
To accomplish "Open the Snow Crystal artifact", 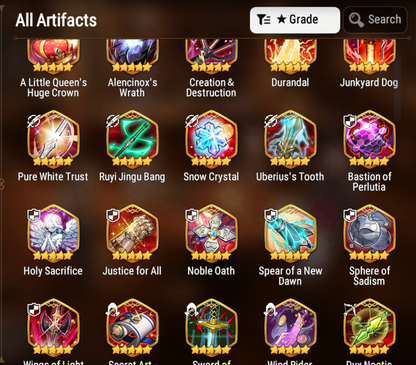I will [x=211, y=139].
